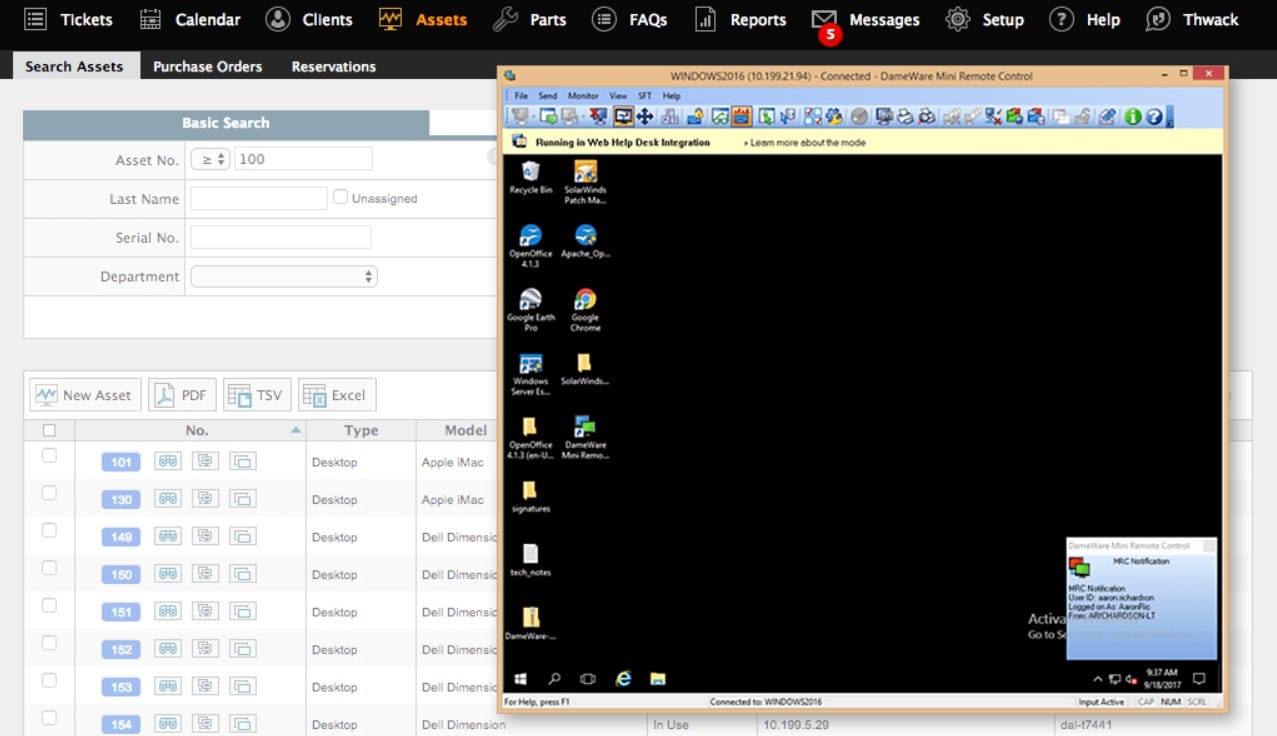Check the box for asset 153 row
Screen dimensions: 1277x736
49,680
